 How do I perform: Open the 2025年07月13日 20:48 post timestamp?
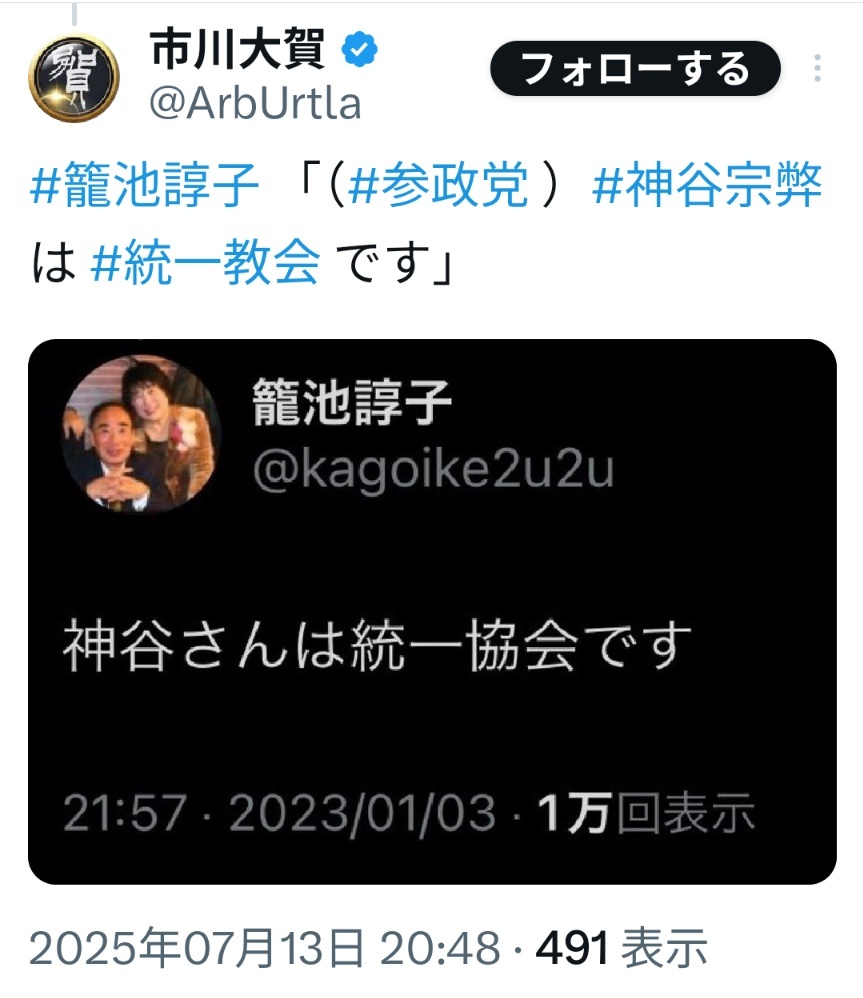(x=265, y=948)
